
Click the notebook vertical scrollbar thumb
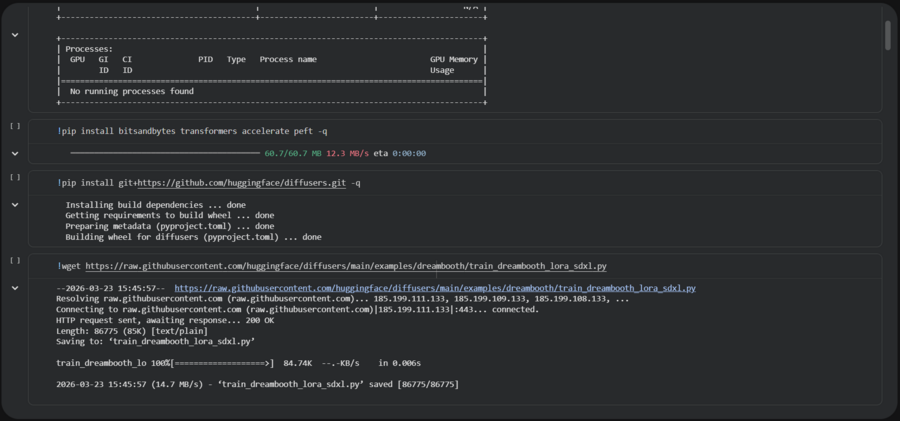tap(888, 36)
